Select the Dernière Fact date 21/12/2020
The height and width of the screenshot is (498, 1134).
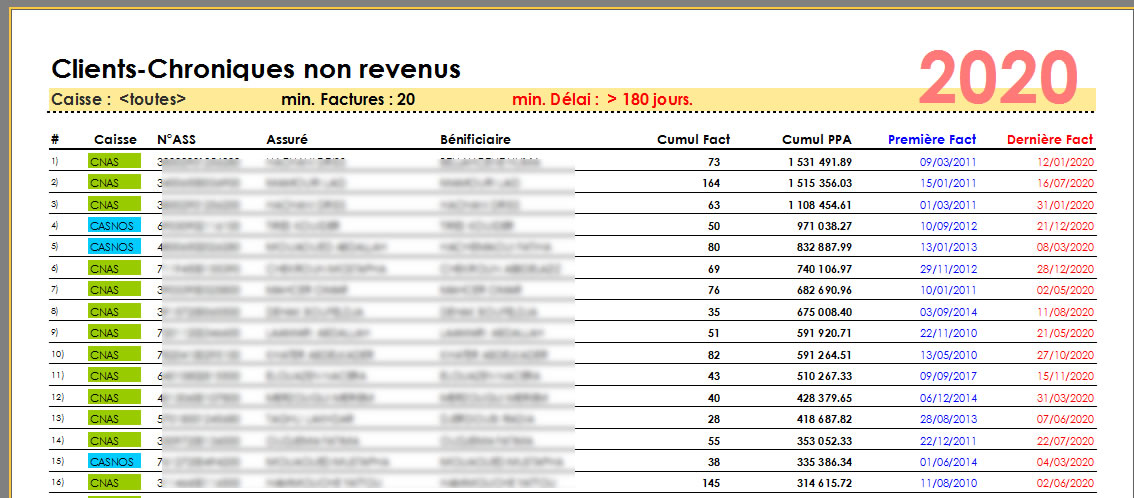(x=1066, y=226)
